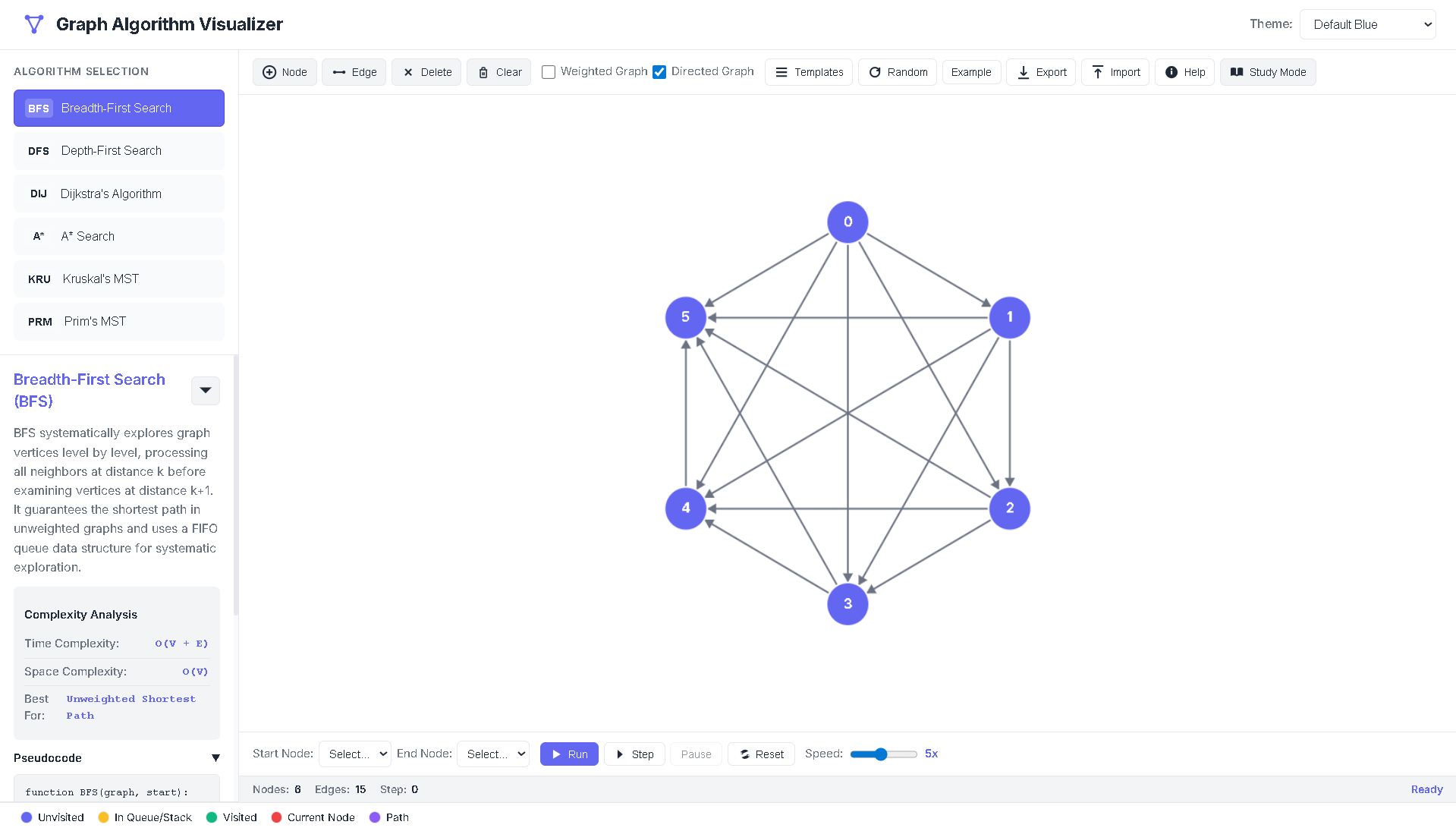The height and width of the screenshot is (831, 1456).
Task: Click the Node tool plus icon
Action: click(269, 72)
